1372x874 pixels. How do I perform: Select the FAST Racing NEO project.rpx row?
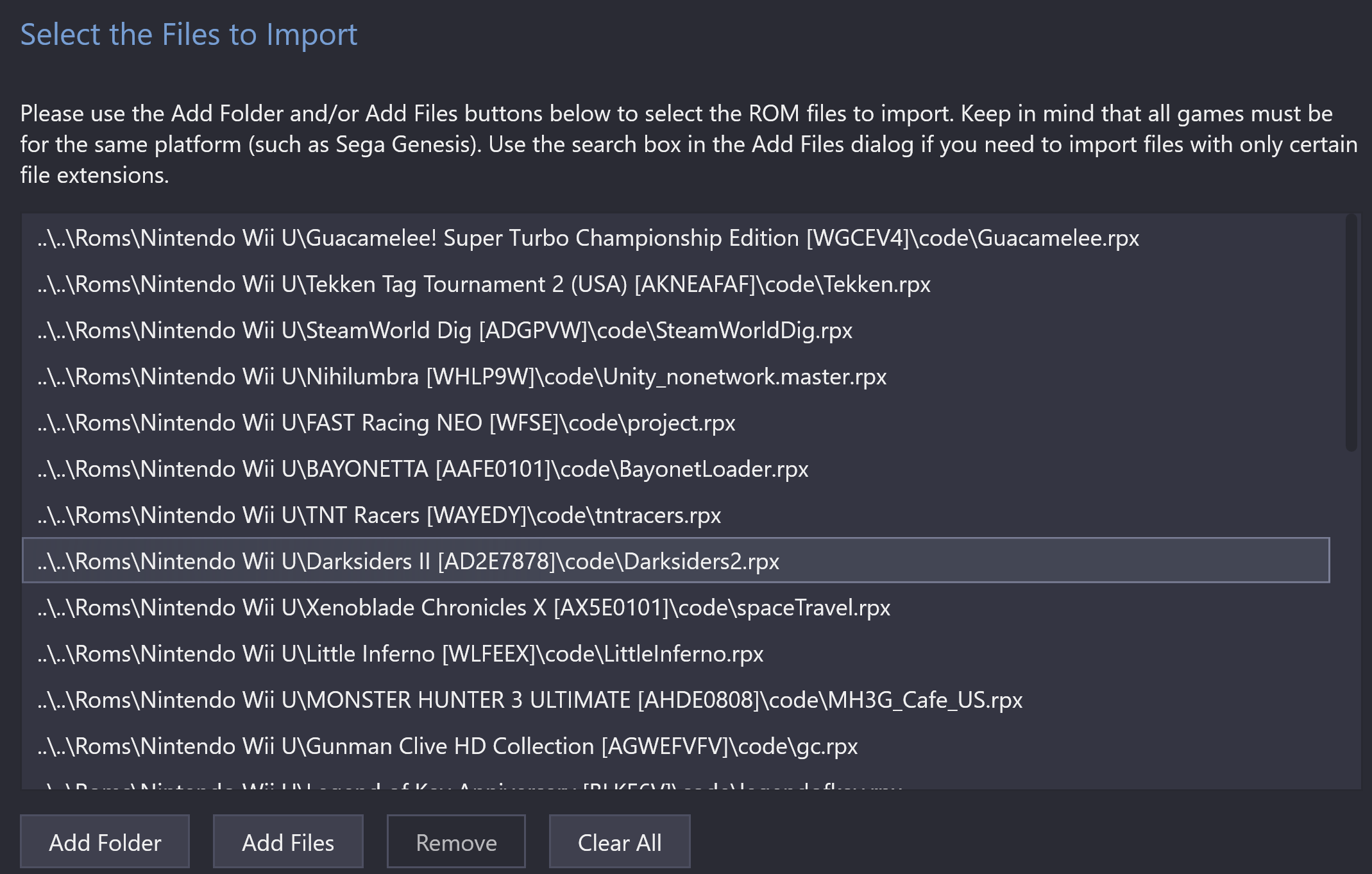click(x=676, y=423)
